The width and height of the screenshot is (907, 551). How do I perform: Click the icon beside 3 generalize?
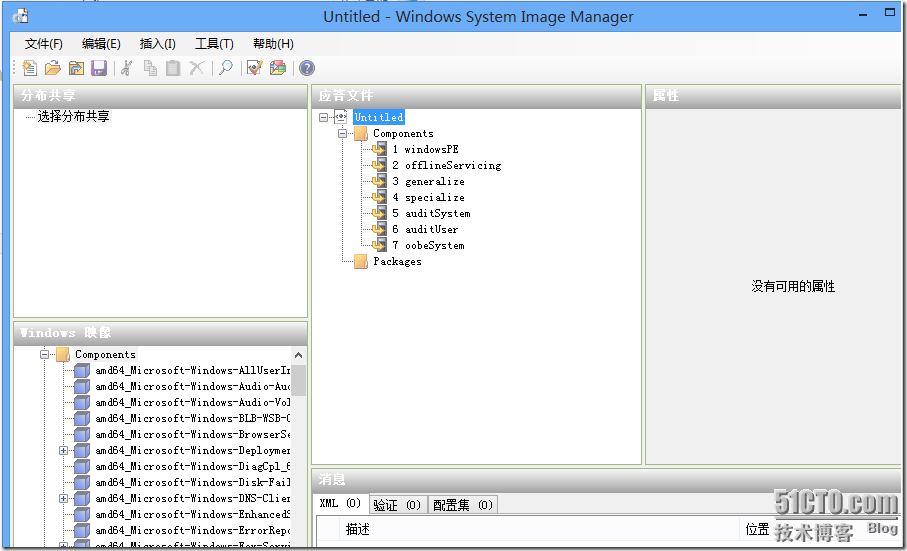[379, 181]
